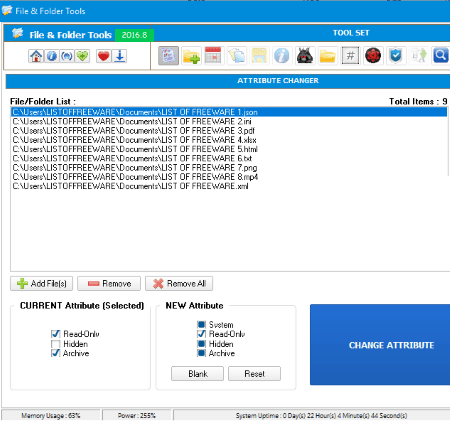Toggle Hidden checkbox under NEW Attribute
Viewport: 450px width, 421px height.
(201, 344)
